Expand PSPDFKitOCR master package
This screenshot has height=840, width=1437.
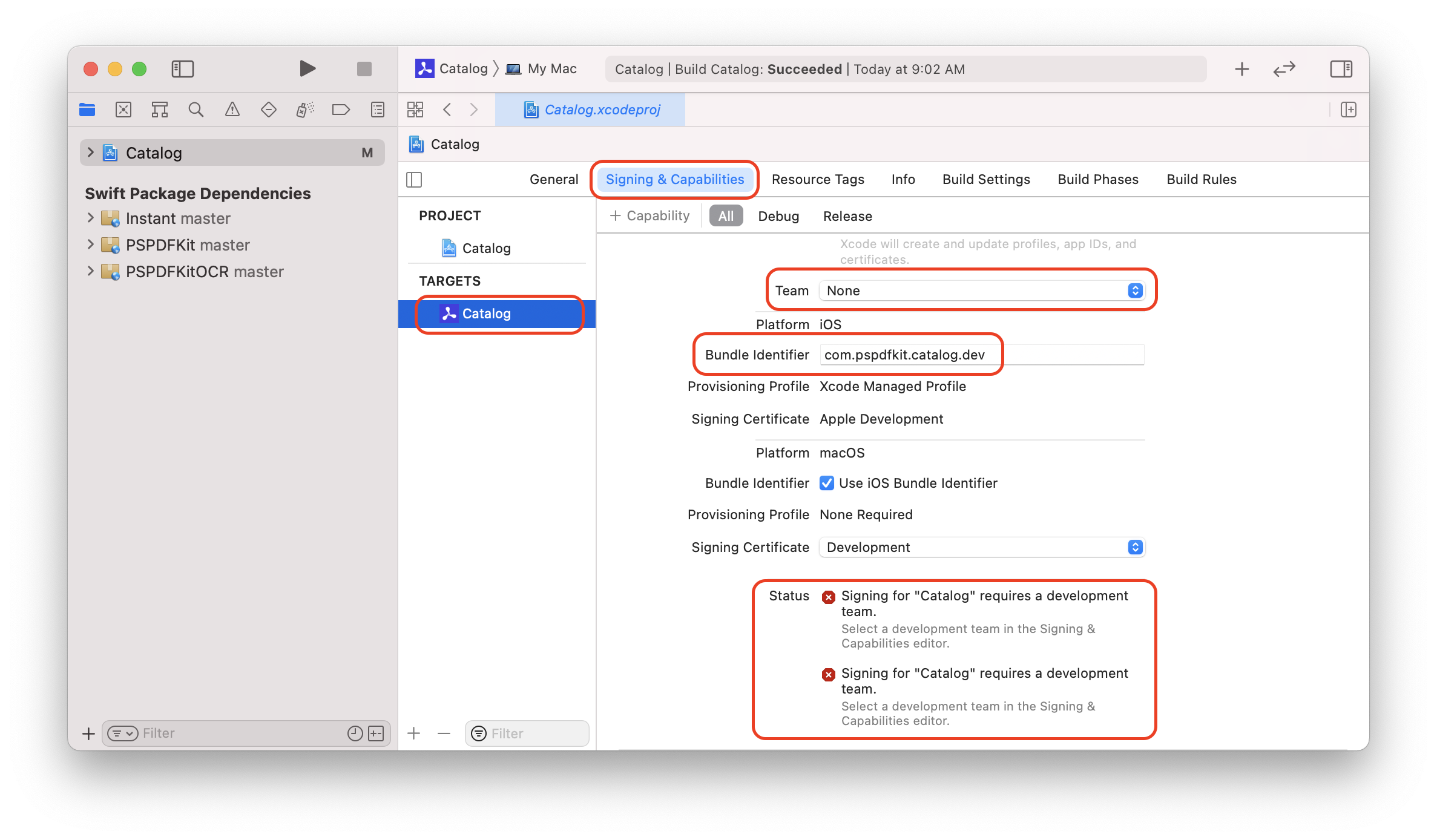pyautogui.click(x=90, y=271)
